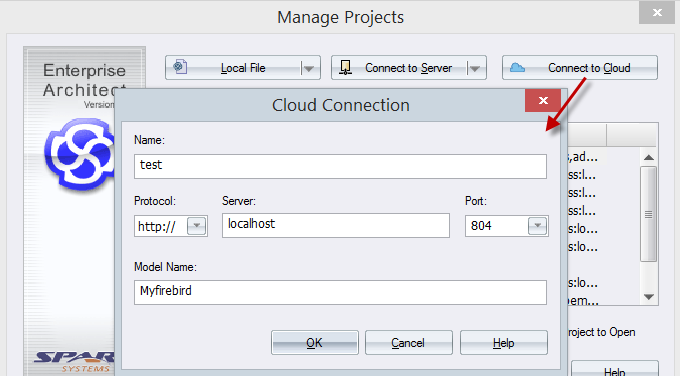Screen dimensions: 680x376
Task: Click the Enterprise Architect blue logo
Action: (80, 155)
